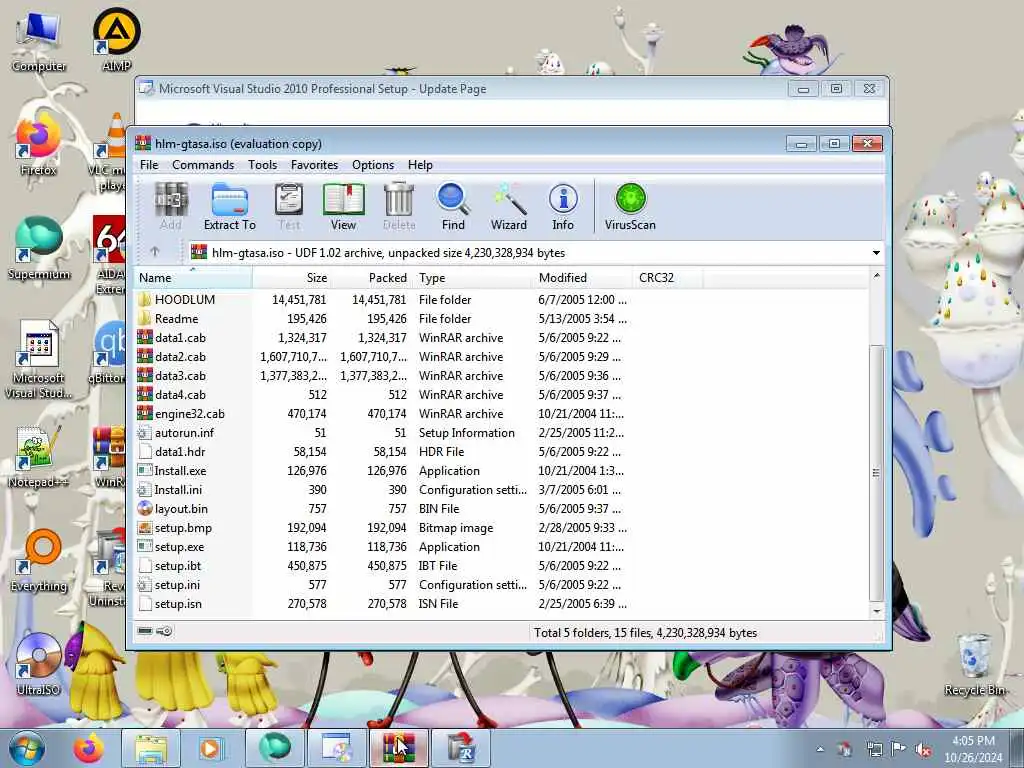The width and height of the screenshot is (1024, 768).
Task: Open the View toolbar tool
Action: (x=344, y=207)
